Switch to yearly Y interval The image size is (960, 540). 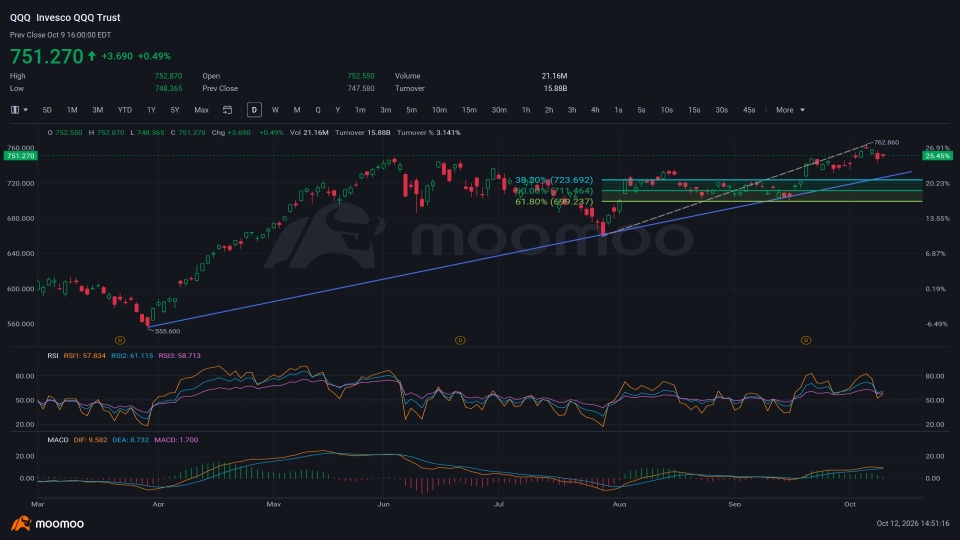337,110
